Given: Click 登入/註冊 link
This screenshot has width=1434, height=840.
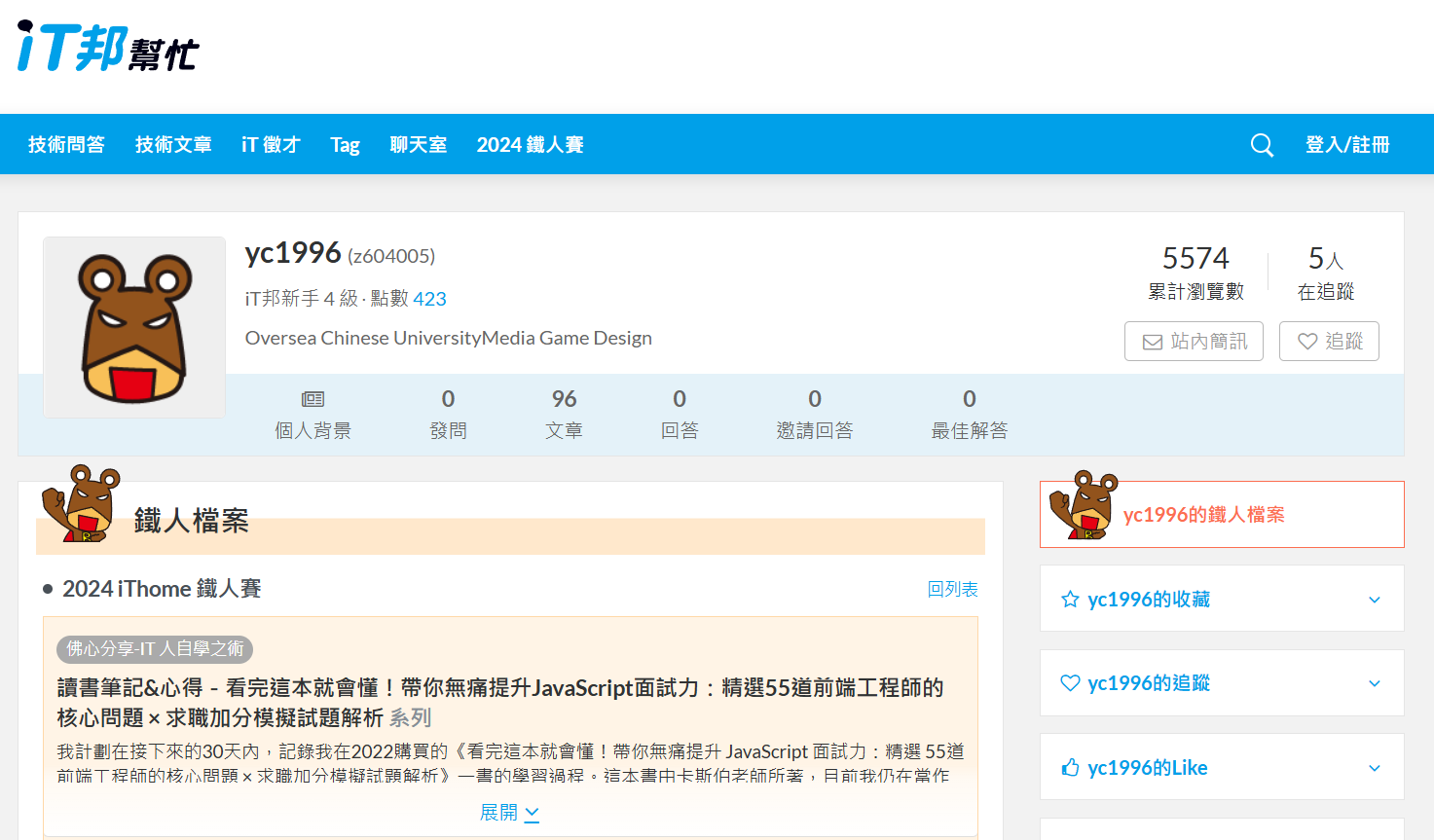Looking at the screenshot, I should point(1347,145).
